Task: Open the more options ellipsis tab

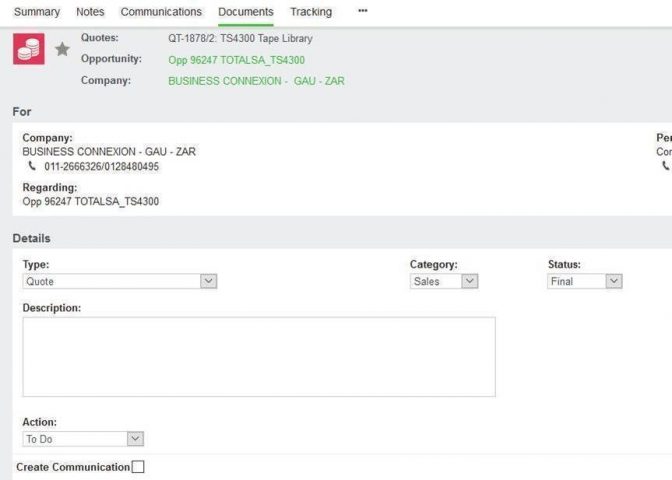Action: click(362, 11)
